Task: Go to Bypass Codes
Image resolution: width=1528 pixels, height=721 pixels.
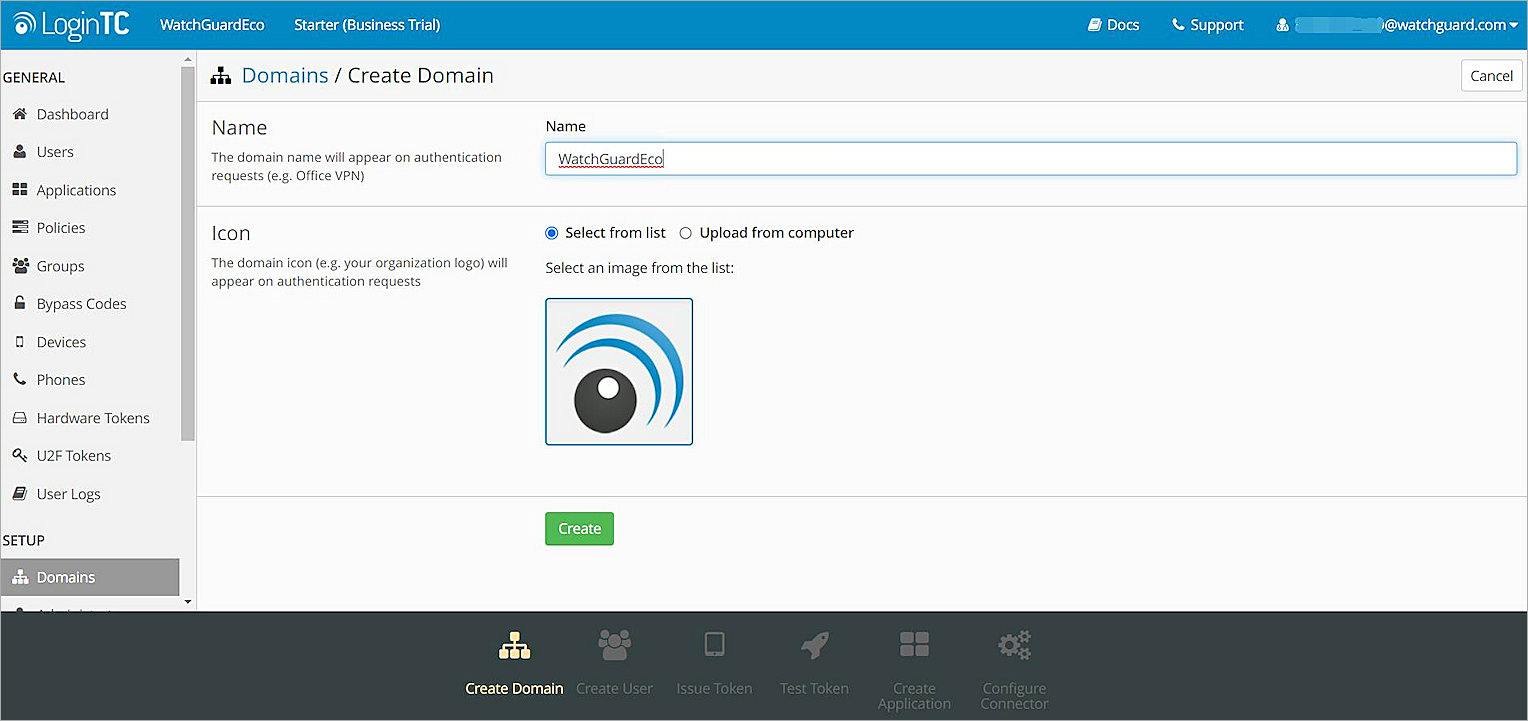Action: (x=79, y=303)
